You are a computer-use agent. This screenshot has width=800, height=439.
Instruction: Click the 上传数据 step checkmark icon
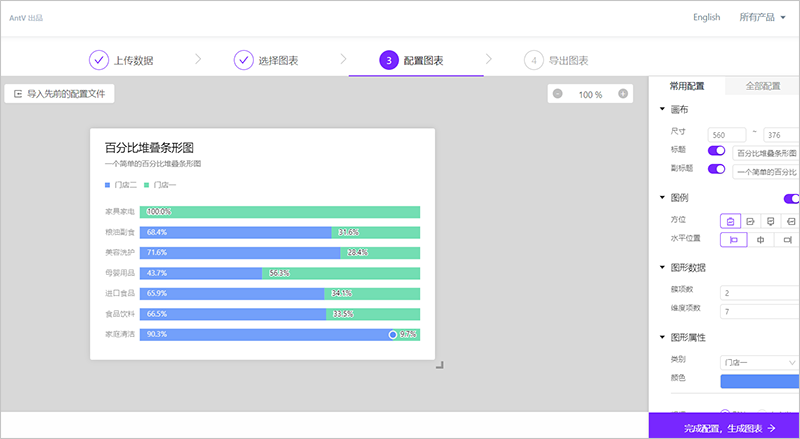click(99, 60)
